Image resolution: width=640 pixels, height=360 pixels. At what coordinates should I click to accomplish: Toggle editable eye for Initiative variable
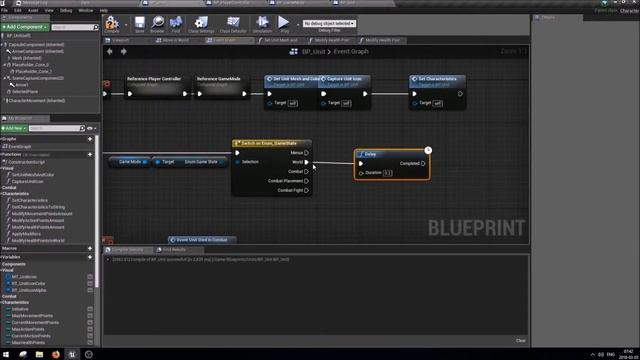pyautogui.click(x=90, y=309)
